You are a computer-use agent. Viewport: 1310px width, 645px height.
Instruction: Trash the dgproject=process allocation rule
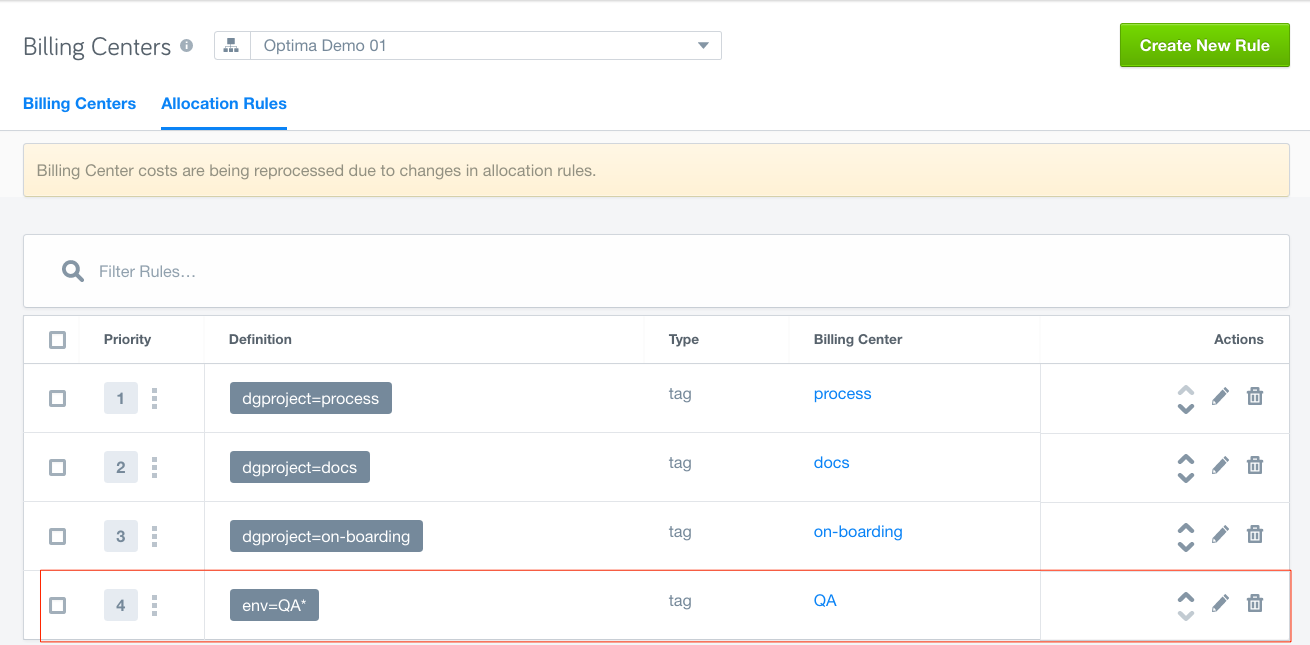click(1255, 397)
